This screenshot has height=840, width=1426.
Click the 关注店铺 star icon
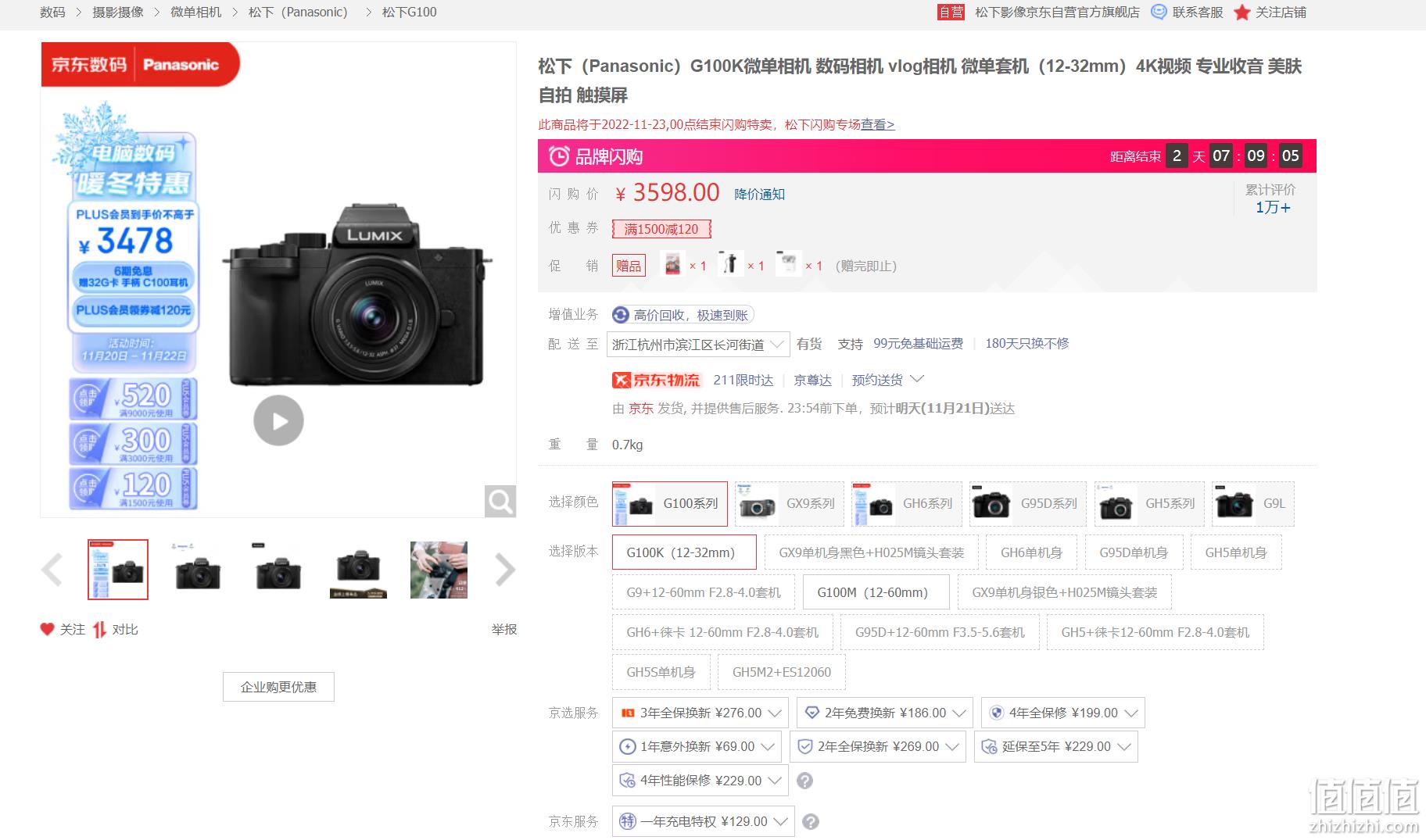pyautogui.click(x=1242, y=13)
